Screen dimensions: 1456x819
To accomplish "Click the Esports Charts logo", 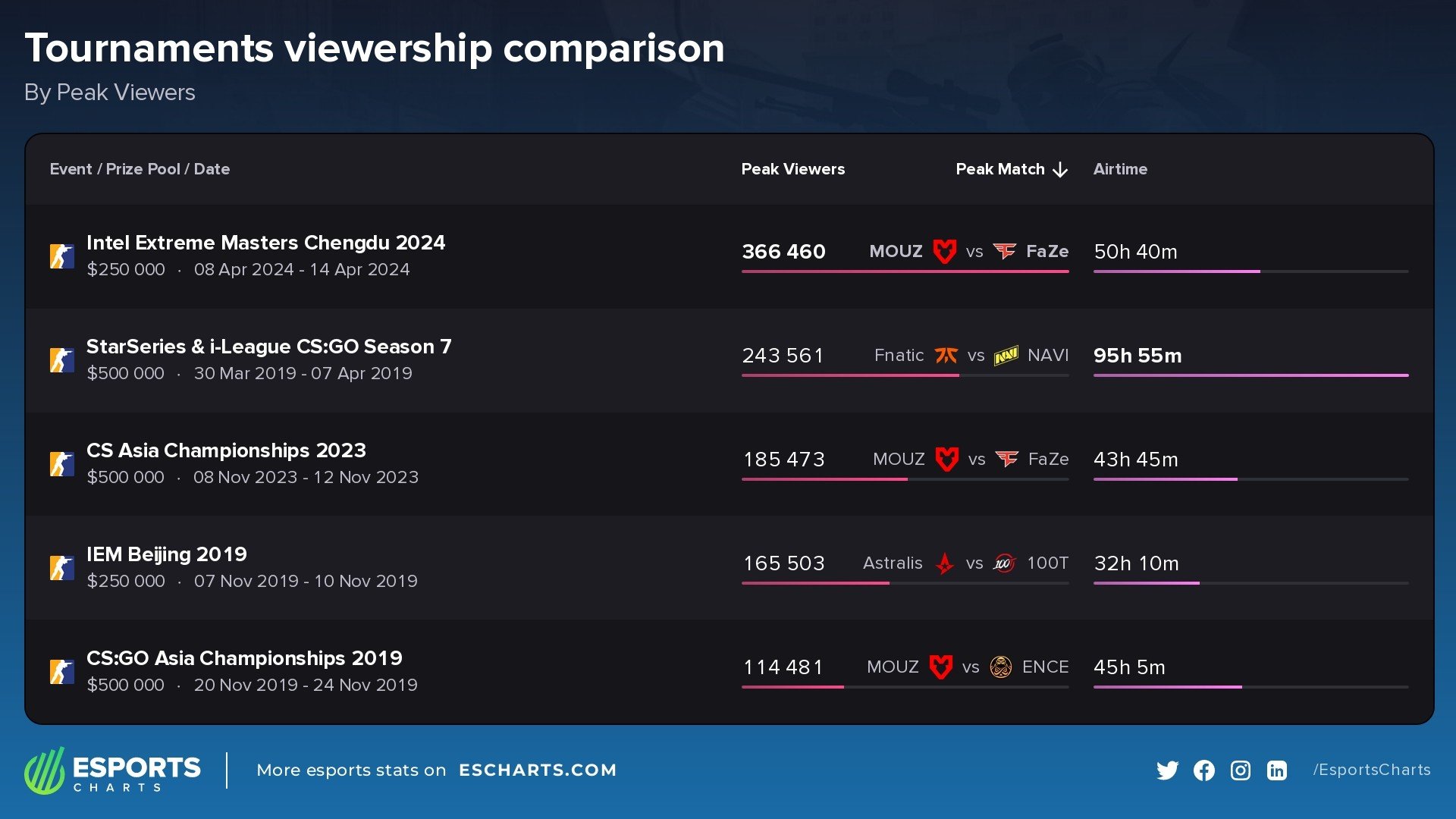I will [112, 770].
